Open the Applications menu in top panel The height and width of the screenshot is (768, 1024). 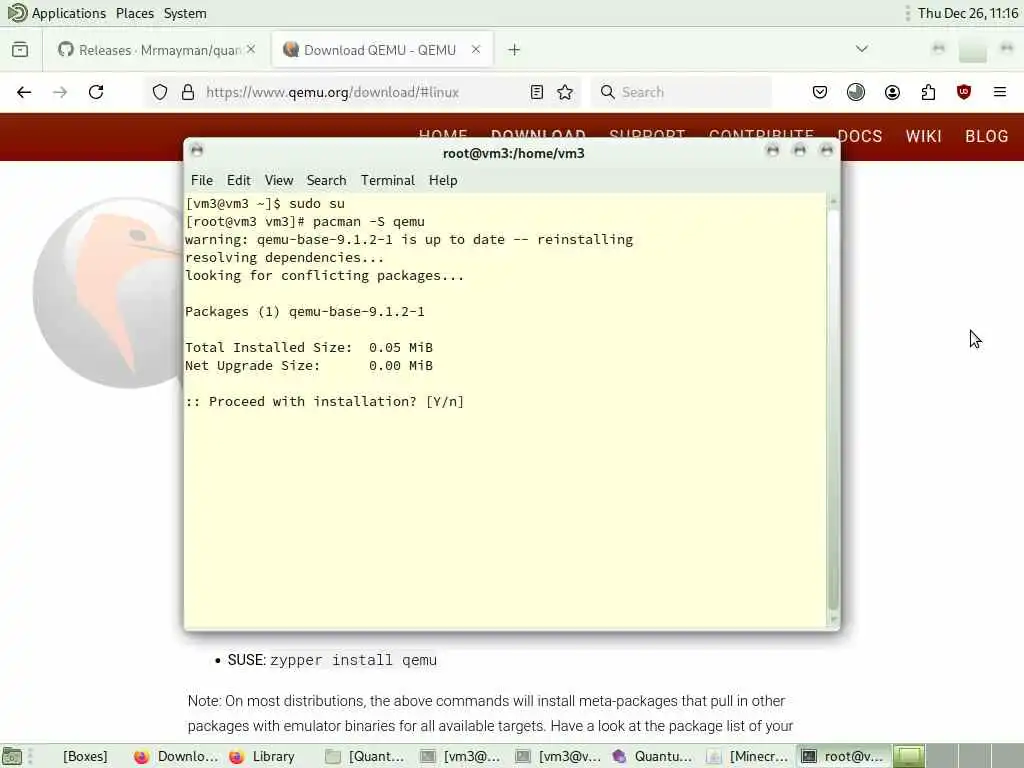pos(56,13)
